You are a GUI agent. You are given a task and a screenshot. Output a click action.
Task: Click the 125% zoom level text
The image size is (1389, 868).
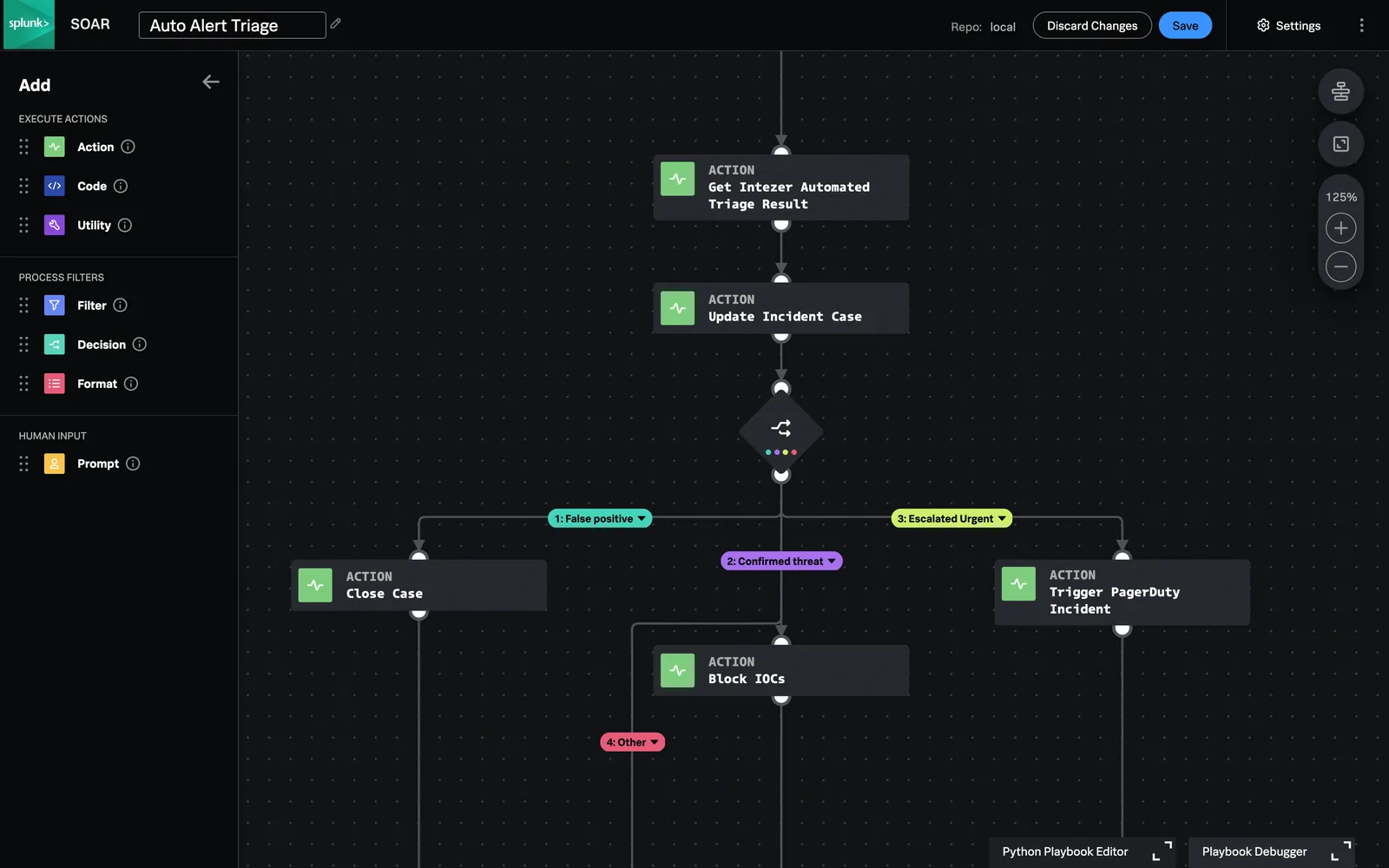pos(1340,197)
